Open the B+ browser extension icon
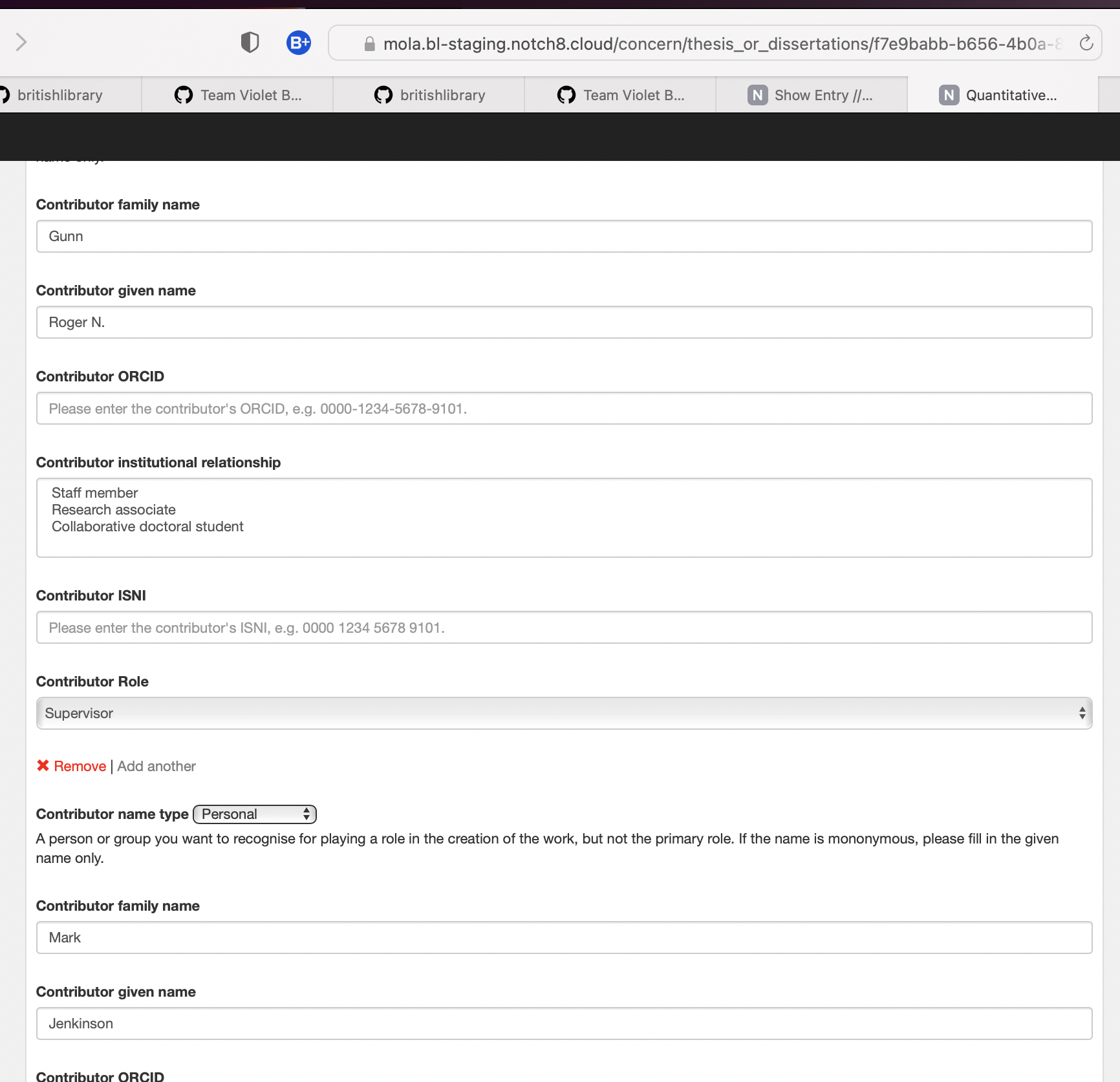The height and width of the screenshot is (1082, 1120). pos(298,42)
